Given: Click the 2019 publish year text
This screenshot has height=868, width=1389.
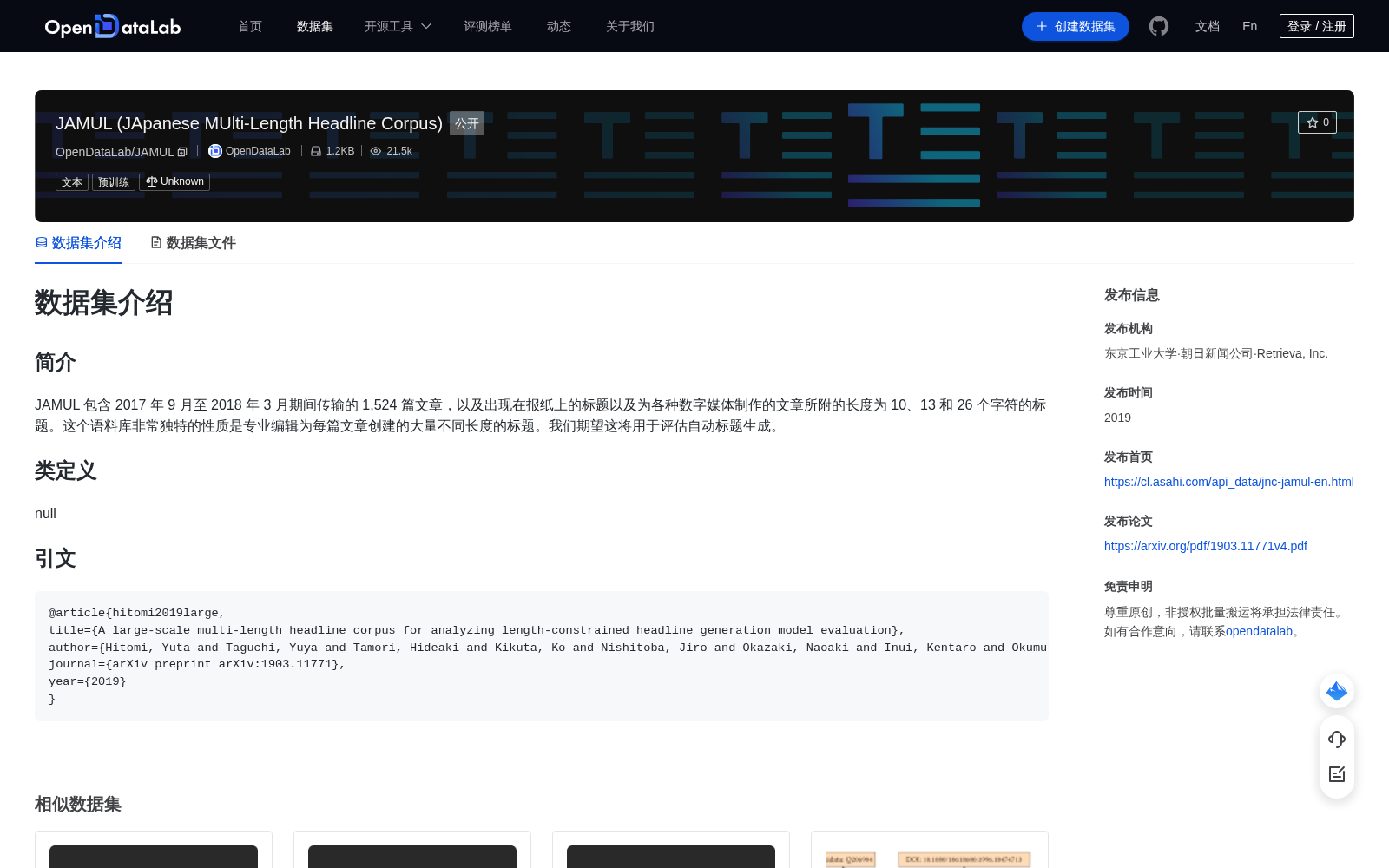Looking at the screenshot, I should (x=1117, y=418).
